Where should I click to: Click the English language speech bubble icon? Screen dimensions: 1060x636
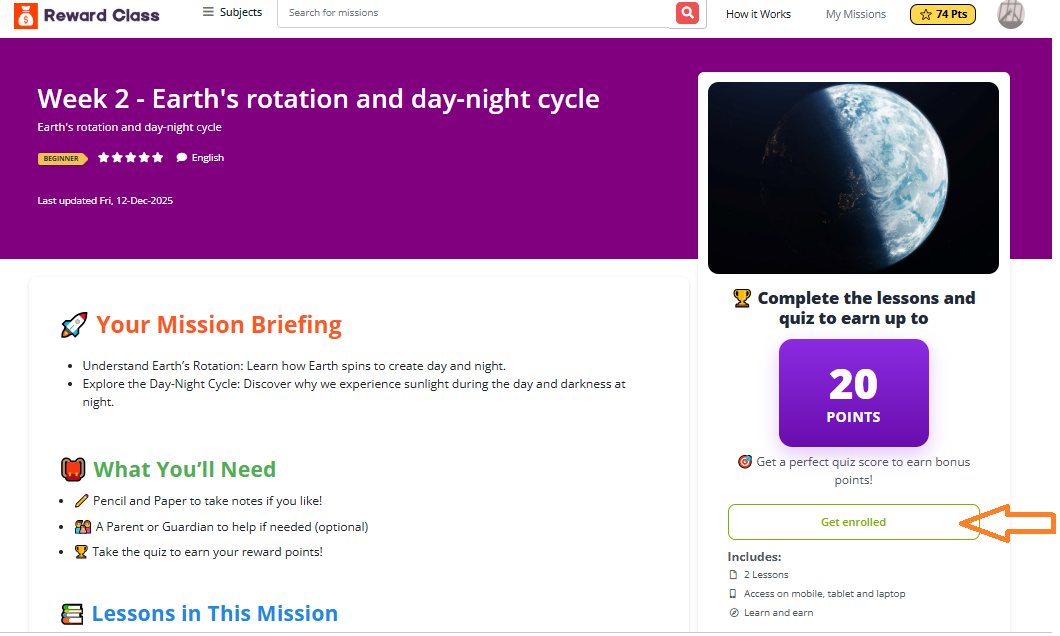click(181, 157)
